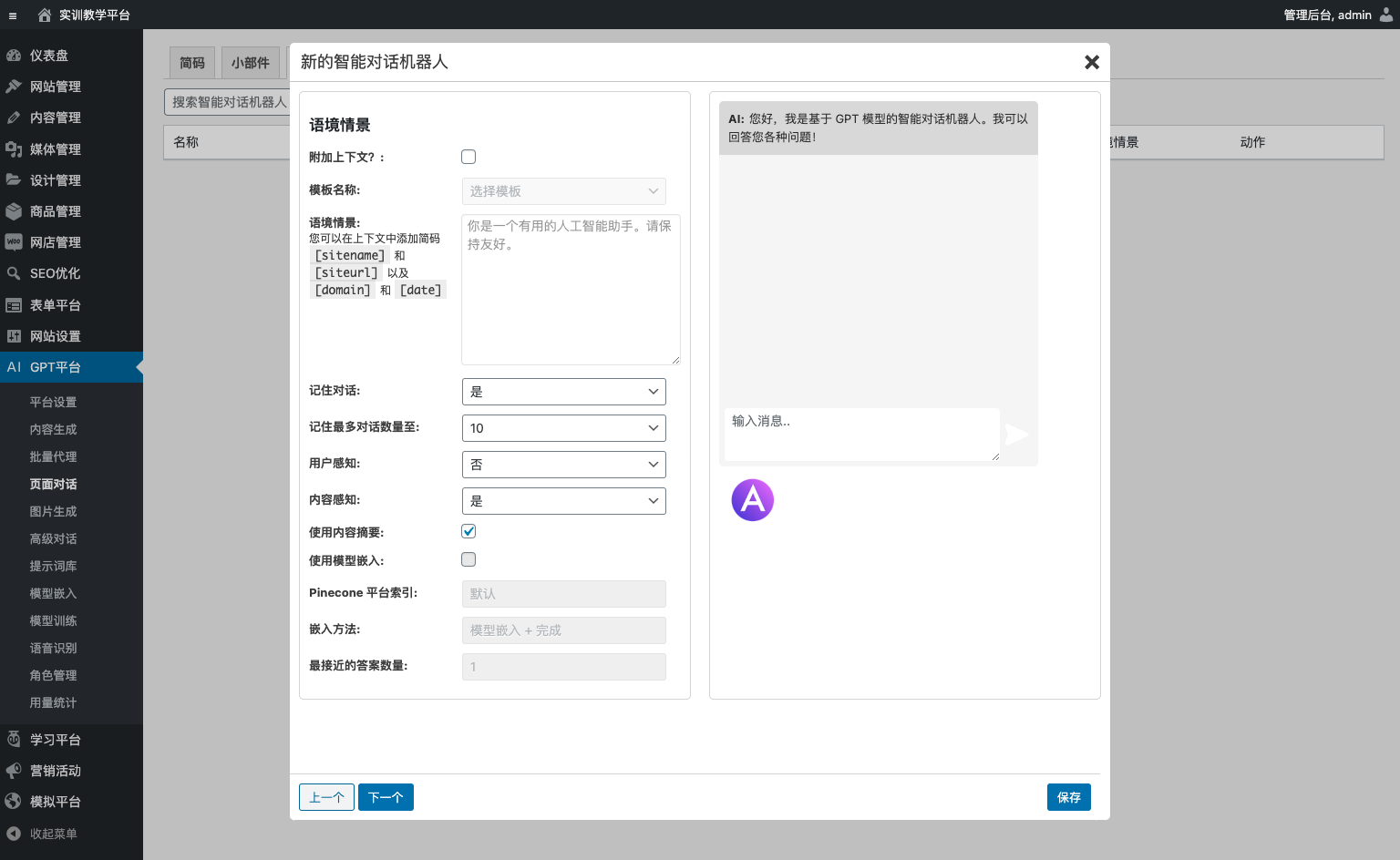Image resolution: width=1400 pixels, height=860 pixels.
Task: Click the Woo icon for 网店管理
Action: click(14, 242)
